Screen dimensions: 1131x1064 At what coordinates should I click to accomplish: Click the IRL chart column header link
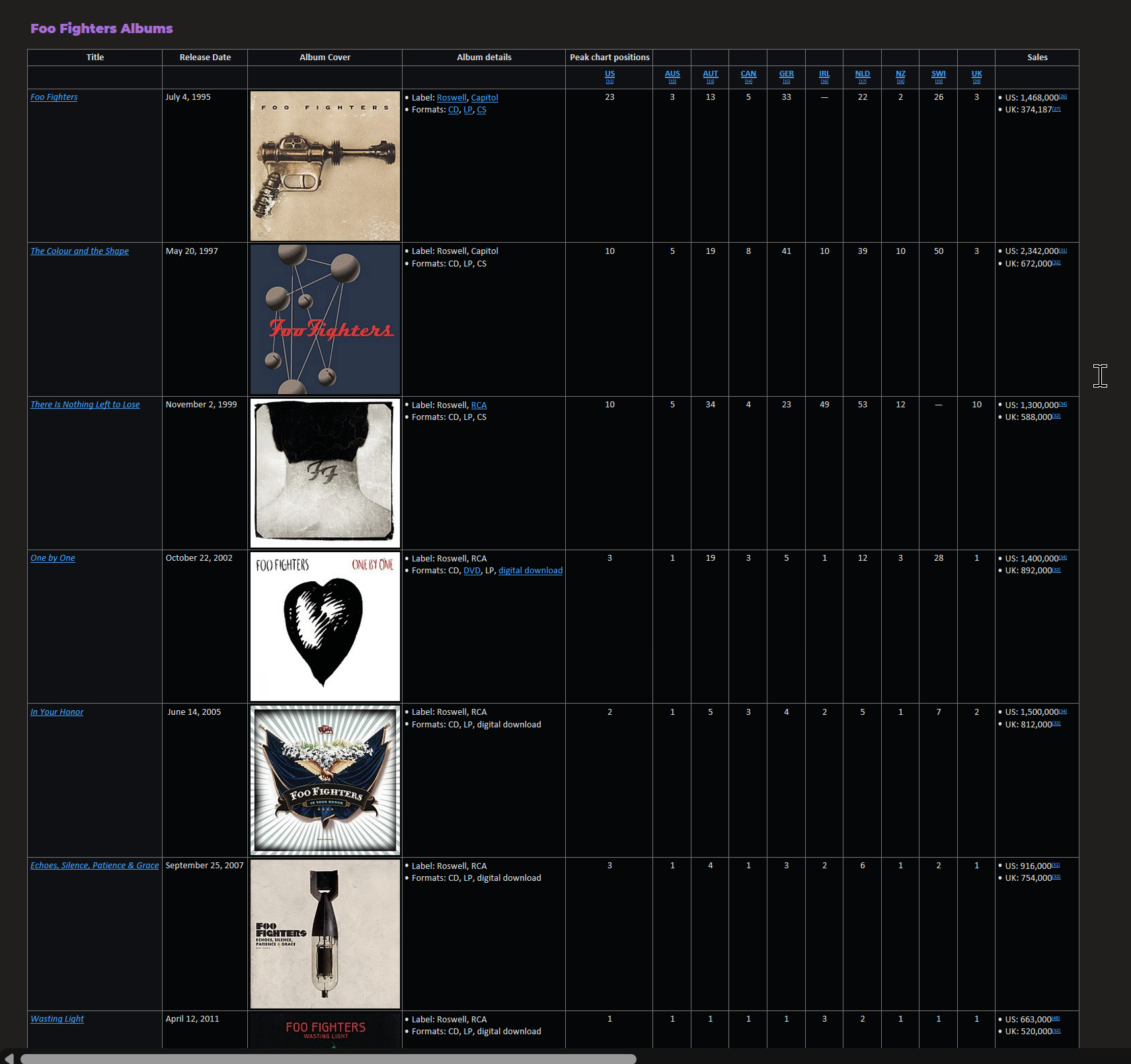tap(824, 74)
